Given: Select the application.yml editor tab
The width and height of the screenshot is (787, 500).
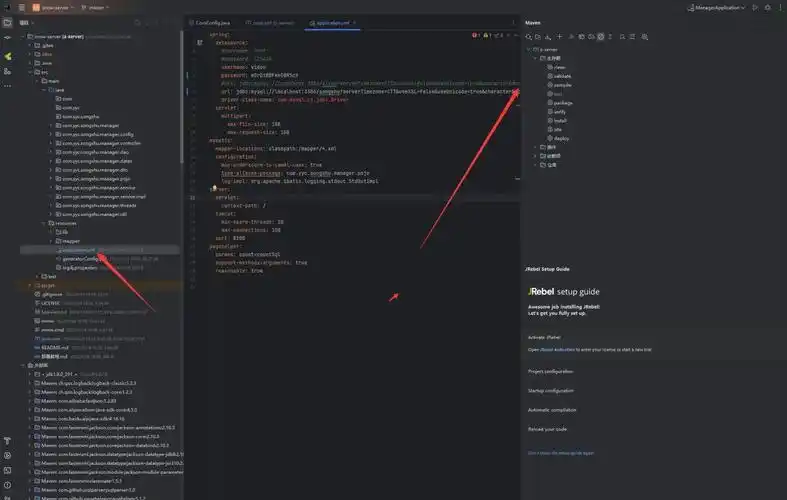Looking at the screenshot, I should (x=336, y=21).
